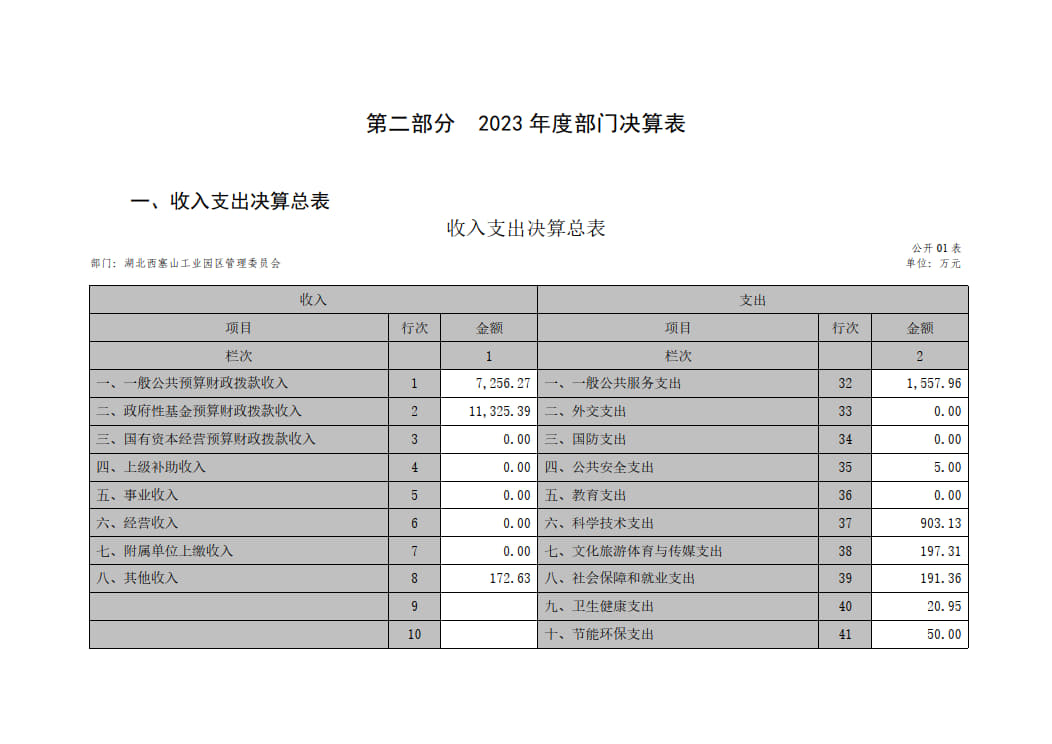Select the 文化旅游体育与传媒支出 cell
Image resolution: width=1052 pixels, height=744 pixels.
(633, 551)
